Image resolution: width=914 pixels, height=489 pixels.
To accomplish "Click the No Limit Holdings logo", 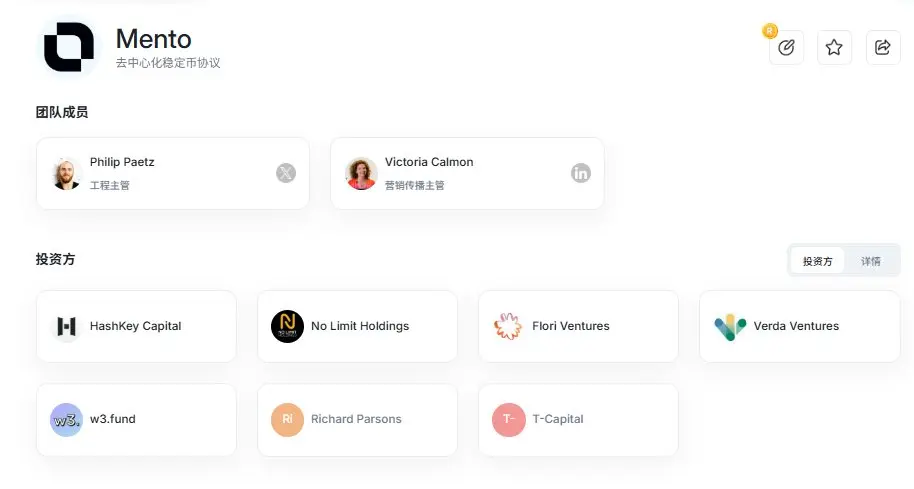I will pyautogui.click(x=287, y=326).
